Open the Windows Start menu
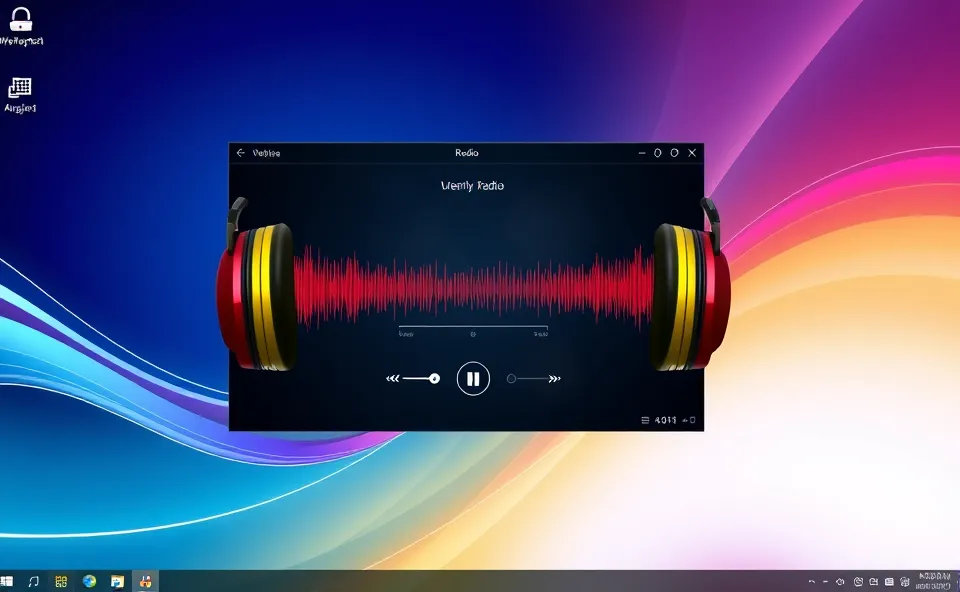Screen dimensions: 960x592 point(6,581)
